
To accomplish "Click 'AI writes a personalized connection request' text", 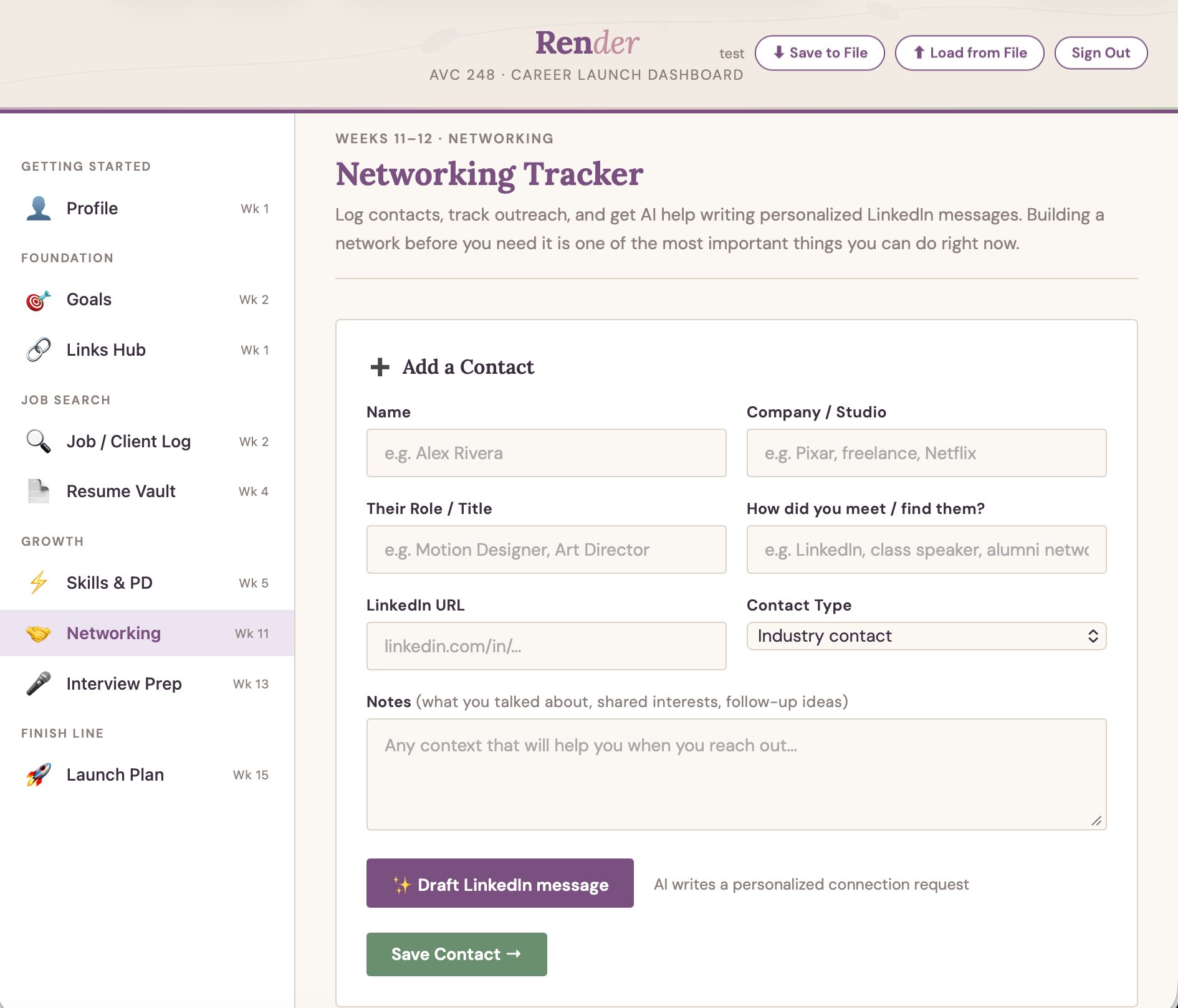I will point(811,884).
